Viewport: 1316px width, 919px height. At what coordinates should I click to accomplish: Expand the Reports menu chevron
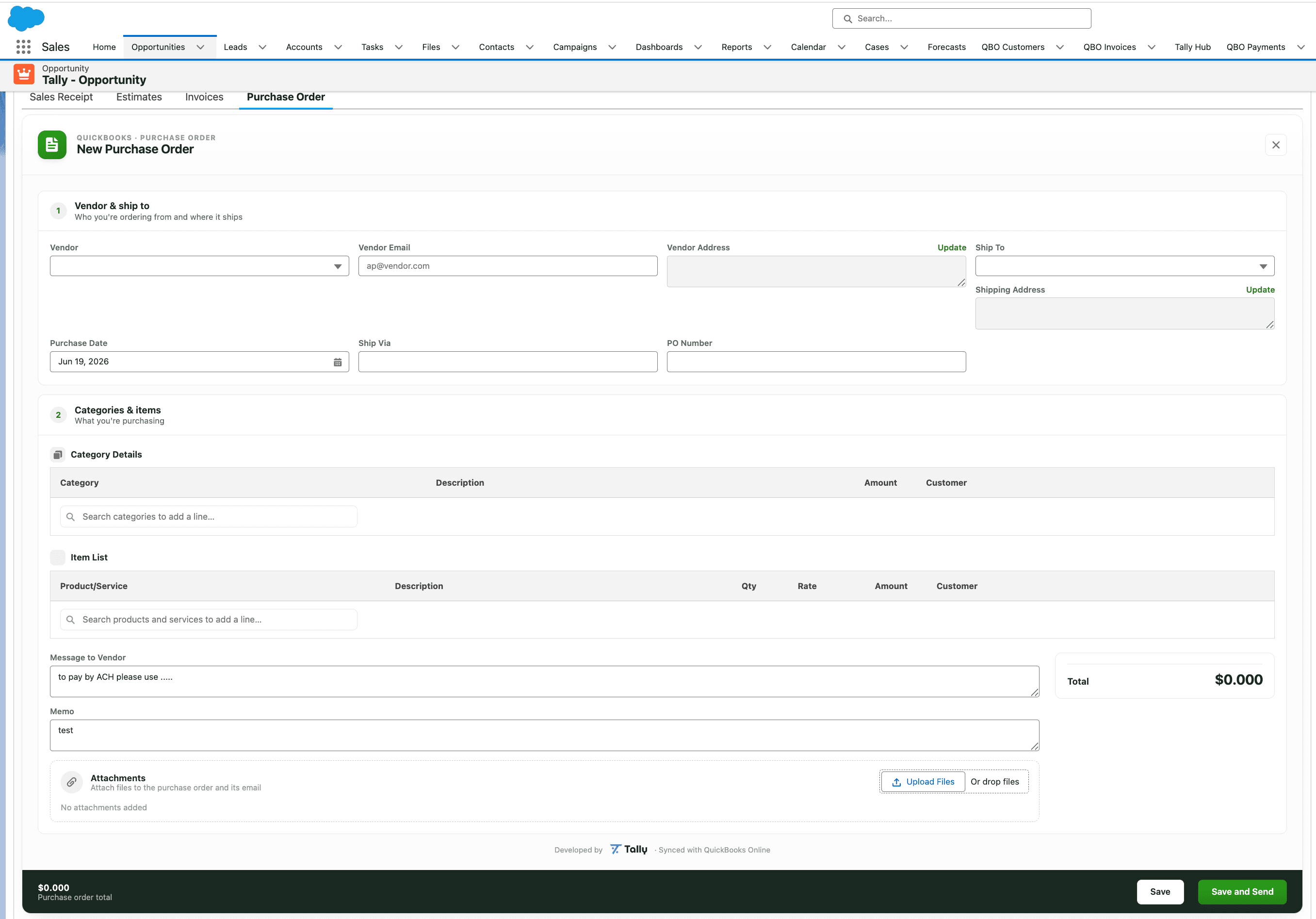(767, 47)
